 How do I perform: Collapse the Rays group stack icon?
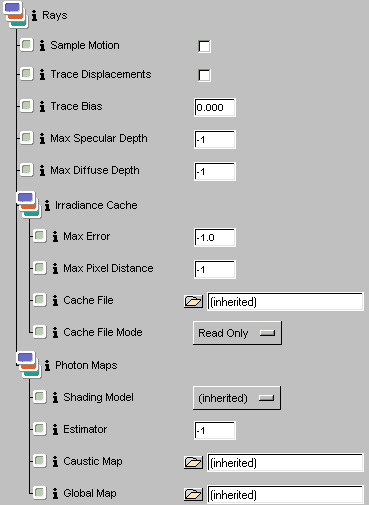(15, 14)
